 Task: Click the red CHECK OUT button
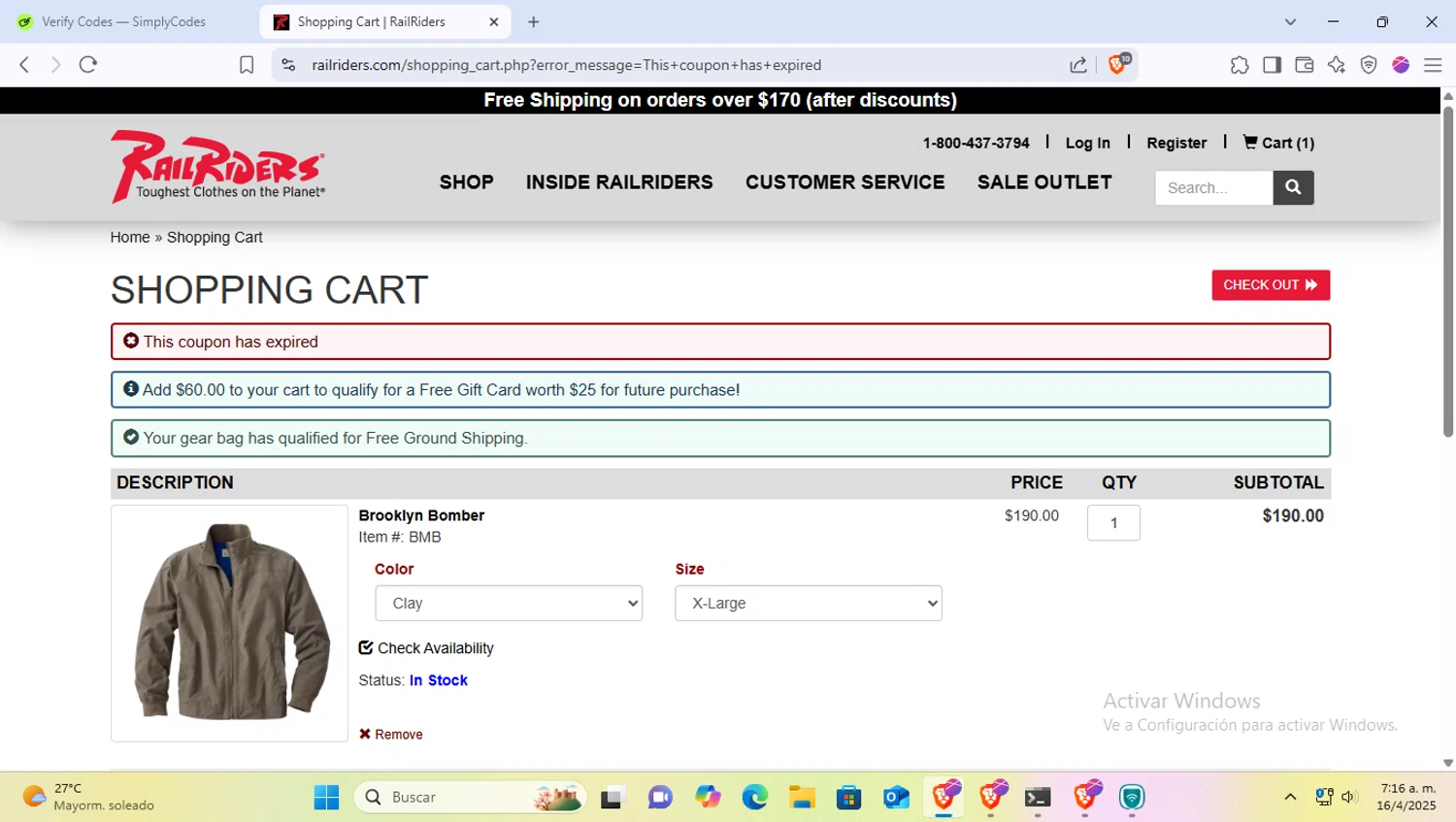pyautogui.click(x=1271, y=285)
